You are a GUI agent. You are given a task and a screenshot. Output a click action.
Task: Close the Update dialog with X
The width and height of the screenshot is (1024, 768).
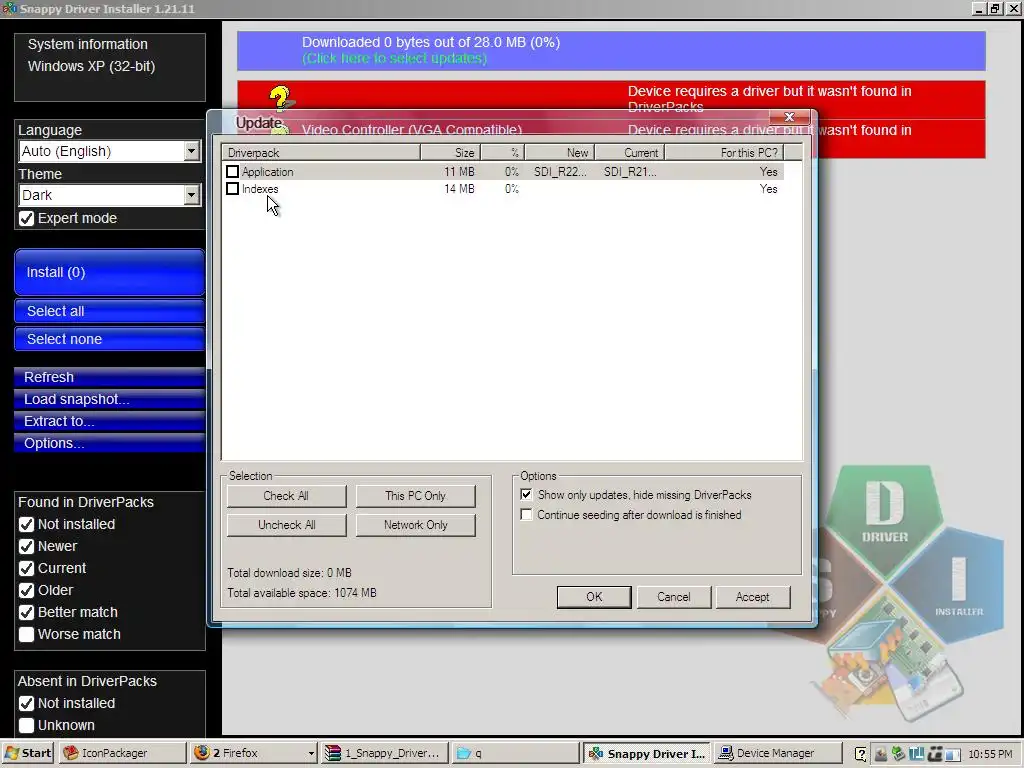[789, 117]
